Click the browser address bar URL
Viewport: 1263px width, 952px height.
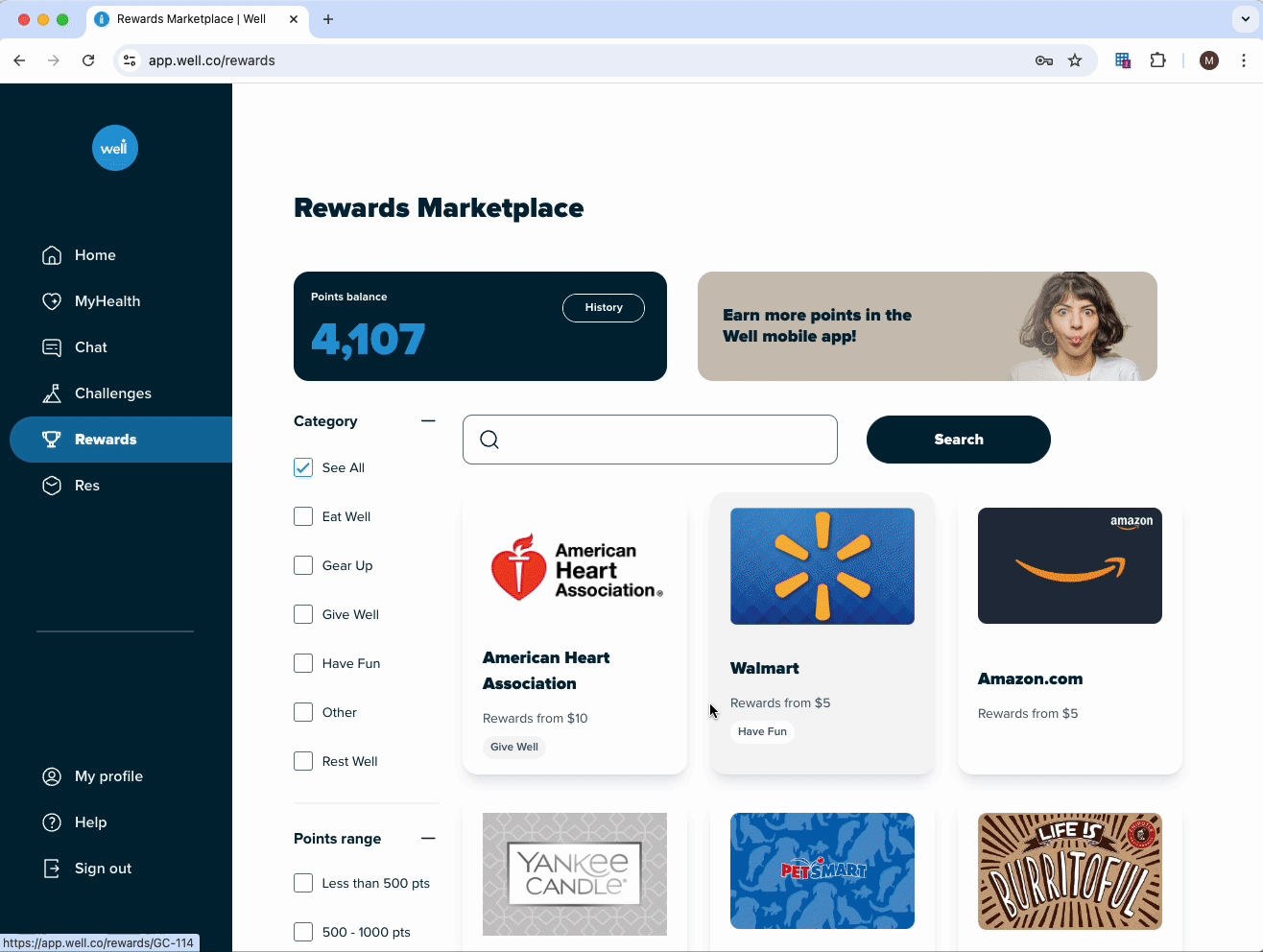coord(211,60)
